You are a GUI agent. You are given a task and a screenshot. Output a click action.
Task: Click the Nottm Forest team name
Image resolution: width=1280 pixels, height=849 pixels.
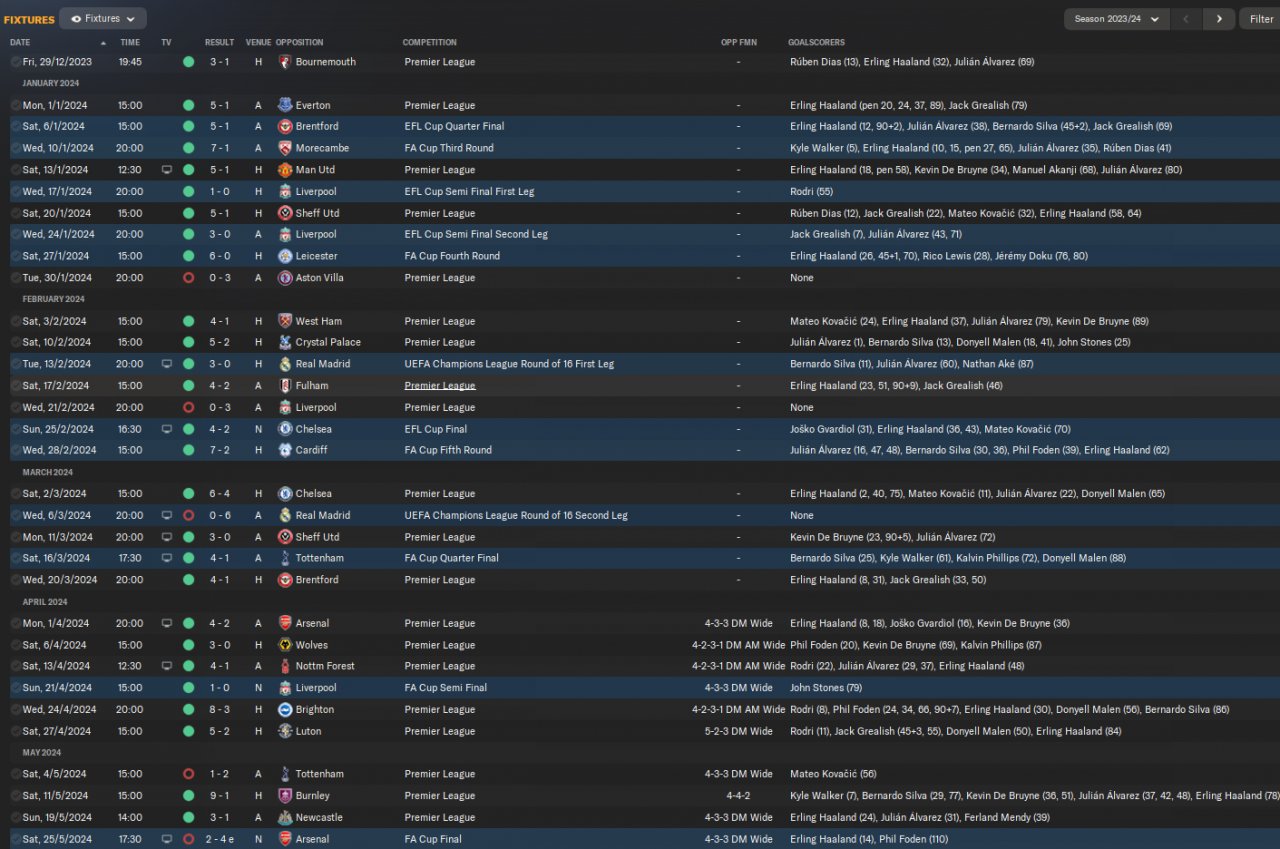pyautogui.click(x=325, y=666)
